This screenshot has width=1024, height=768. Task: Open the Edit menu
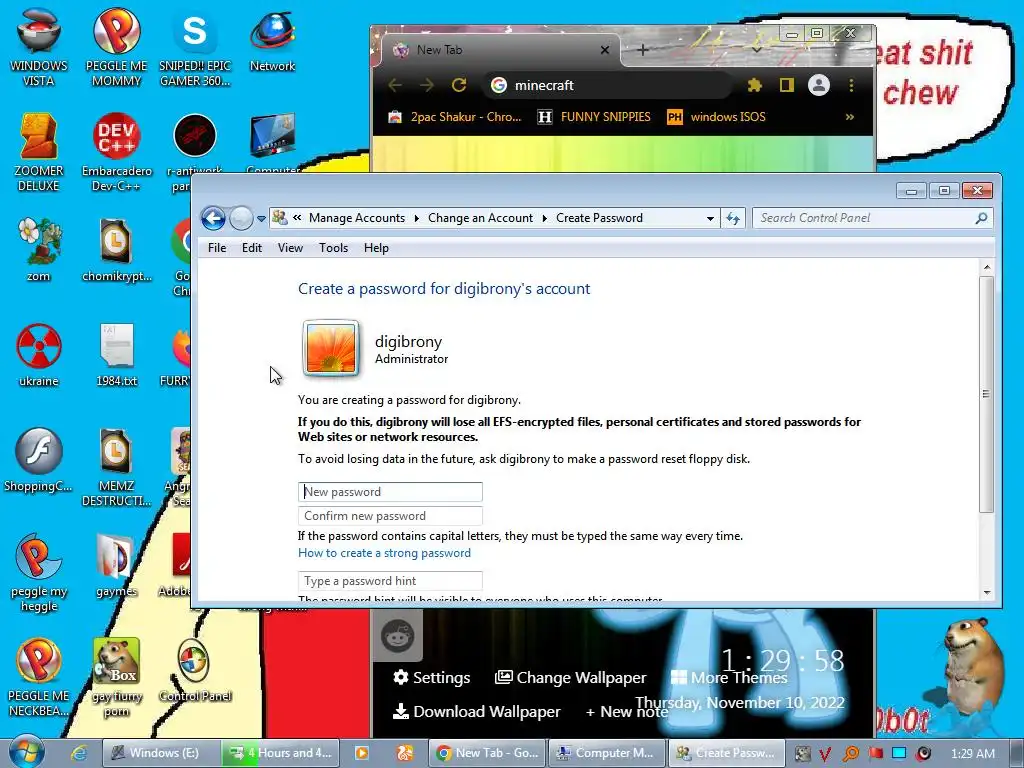coord(251,248)
